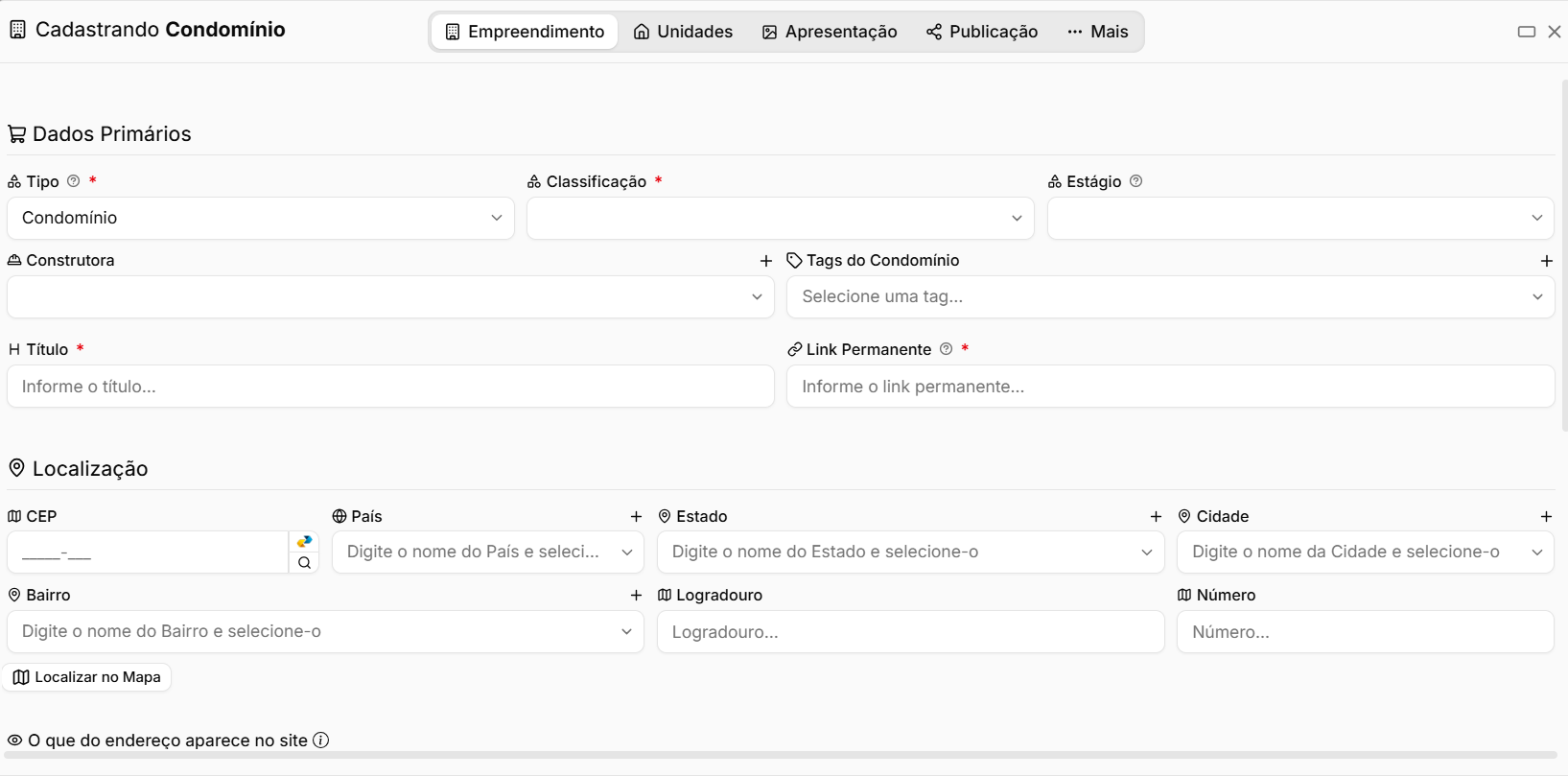Click the plus icon beside Tags do Condomínio

coord(1547,261)
